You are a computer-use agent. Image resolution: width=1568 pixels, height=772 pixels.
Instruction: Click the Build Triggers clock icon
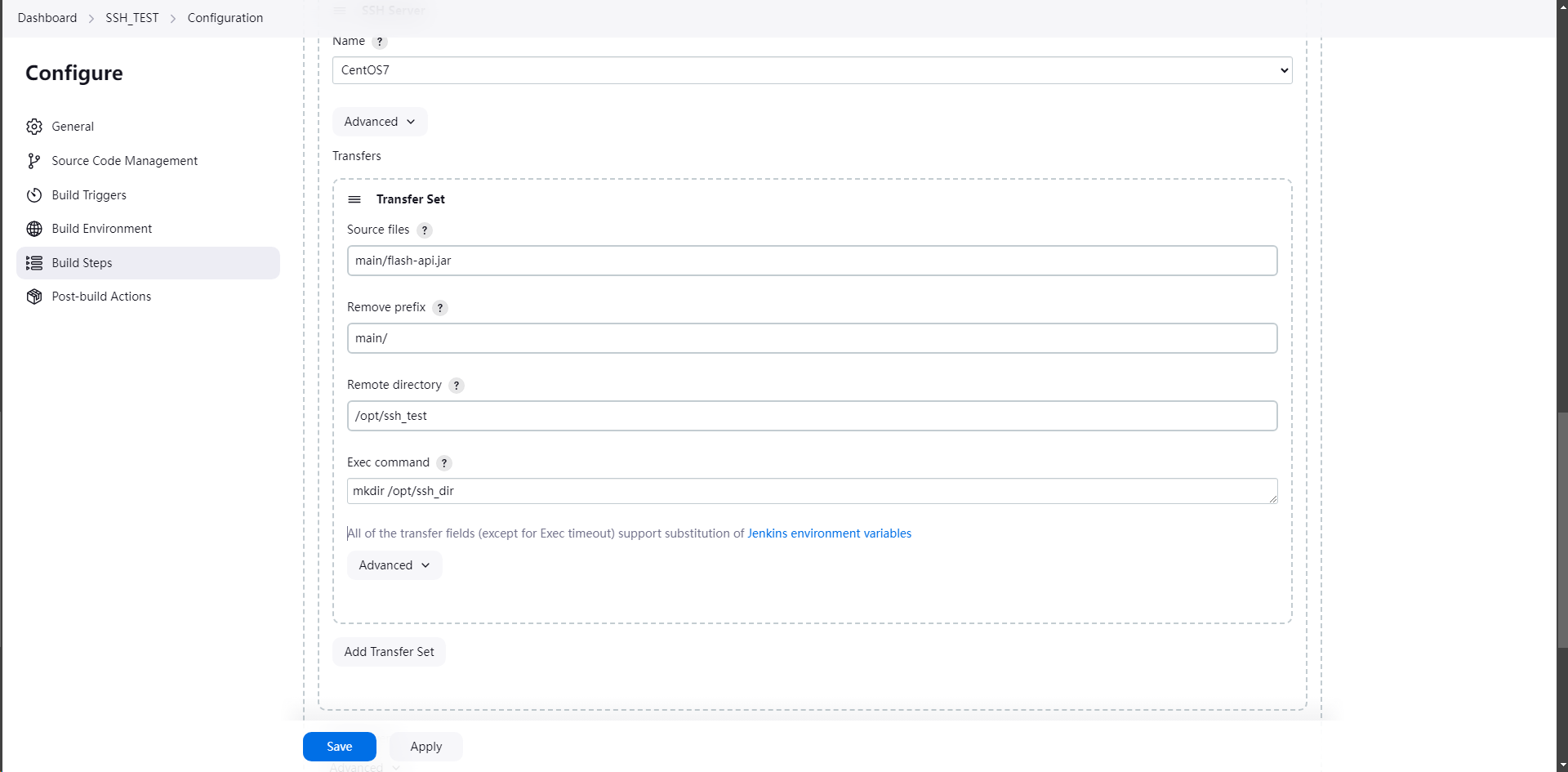(x=34, y=195)
